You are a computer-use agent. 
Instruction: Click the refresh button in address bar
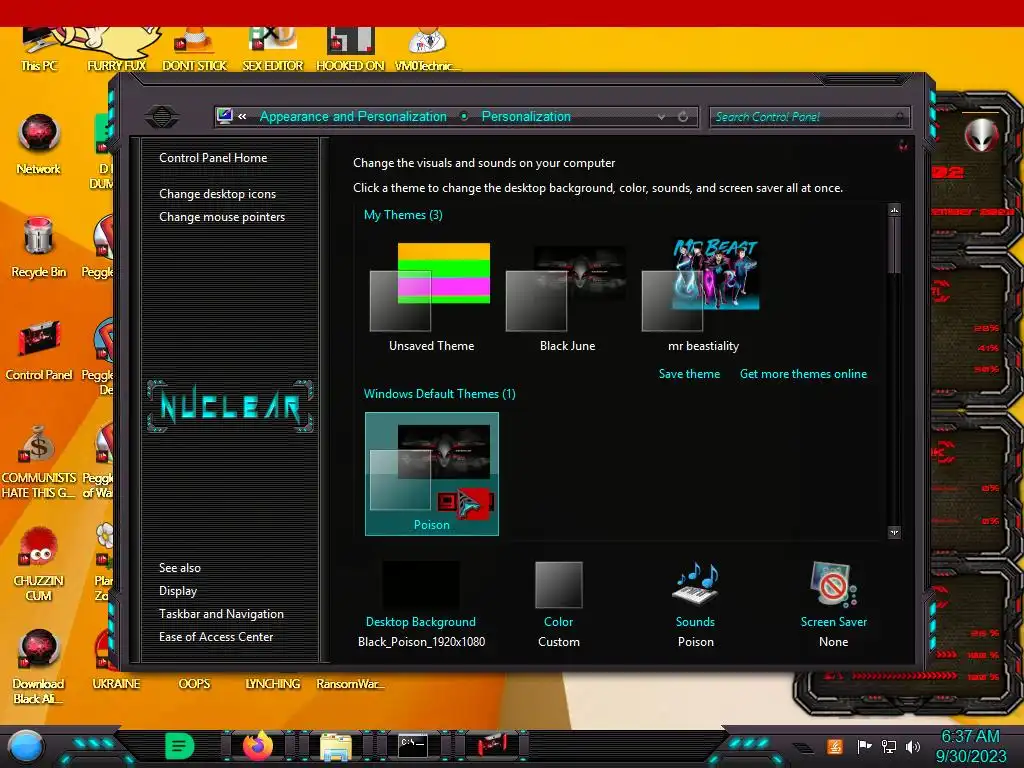click(x=683, y=117)
